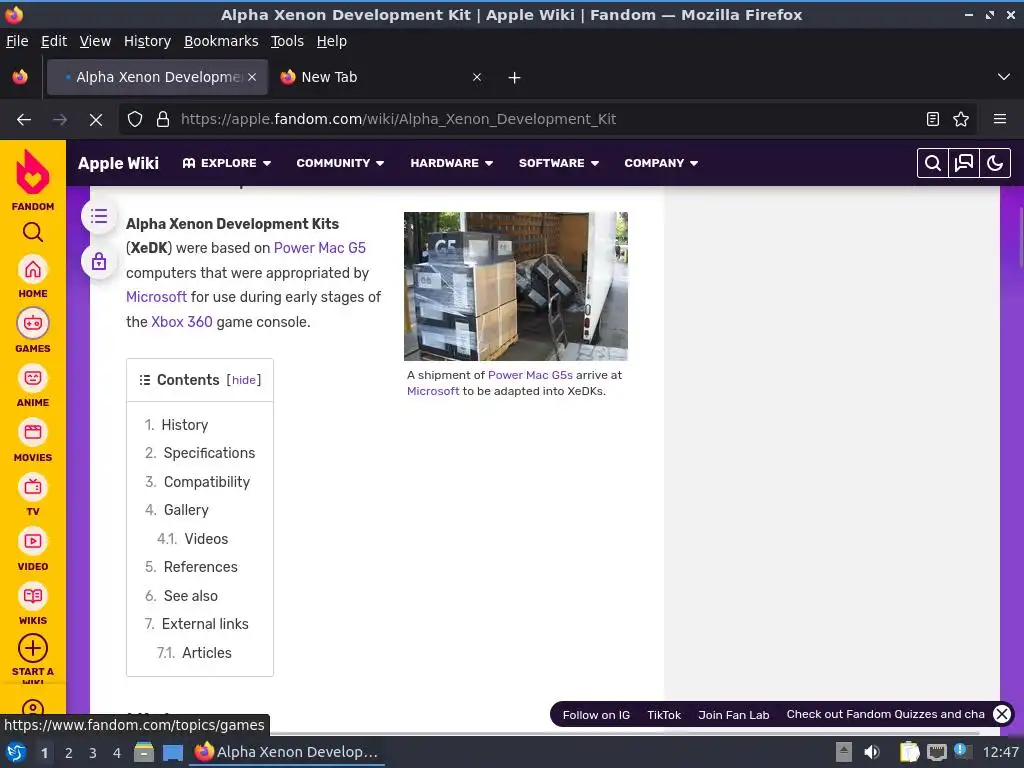Follow the Power Mac G5 article link
The height and width of the screenshot is (768, 1024).
(x=319, y=248)
